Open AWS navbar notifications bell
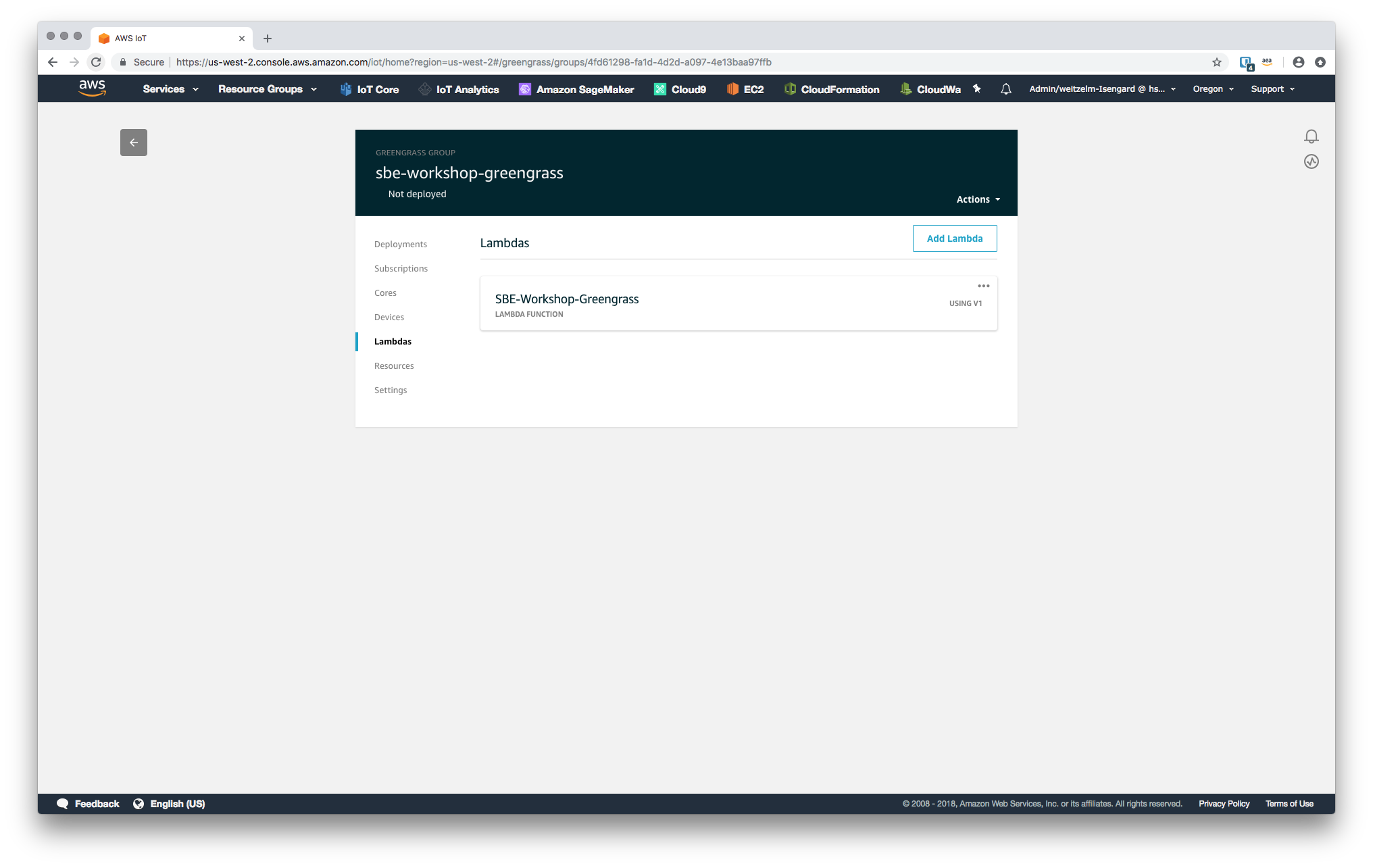1373x868 pixels. click(x=1006, y=88)
